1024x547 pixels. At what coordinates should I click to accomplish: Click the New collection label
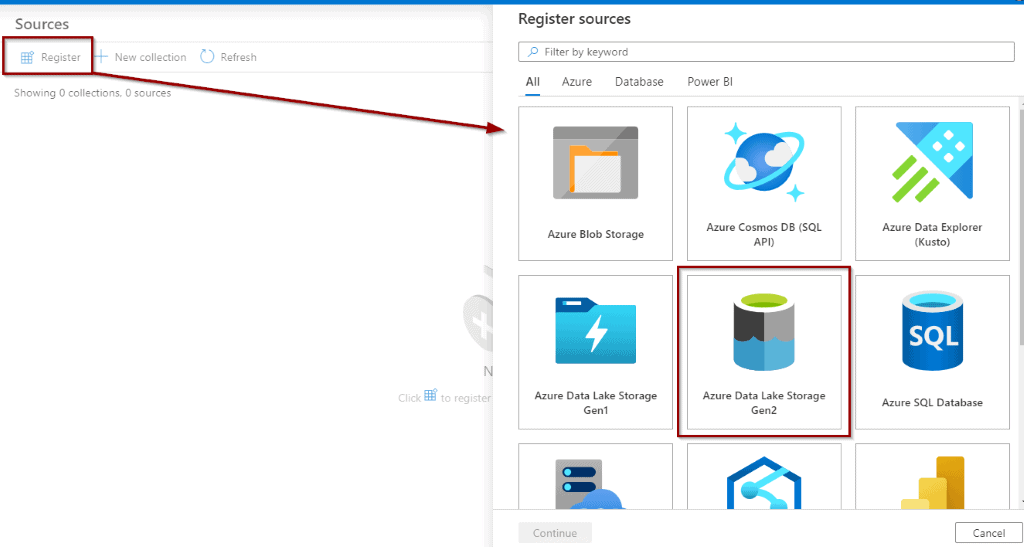pyautogui.click(x=150, y=57)
